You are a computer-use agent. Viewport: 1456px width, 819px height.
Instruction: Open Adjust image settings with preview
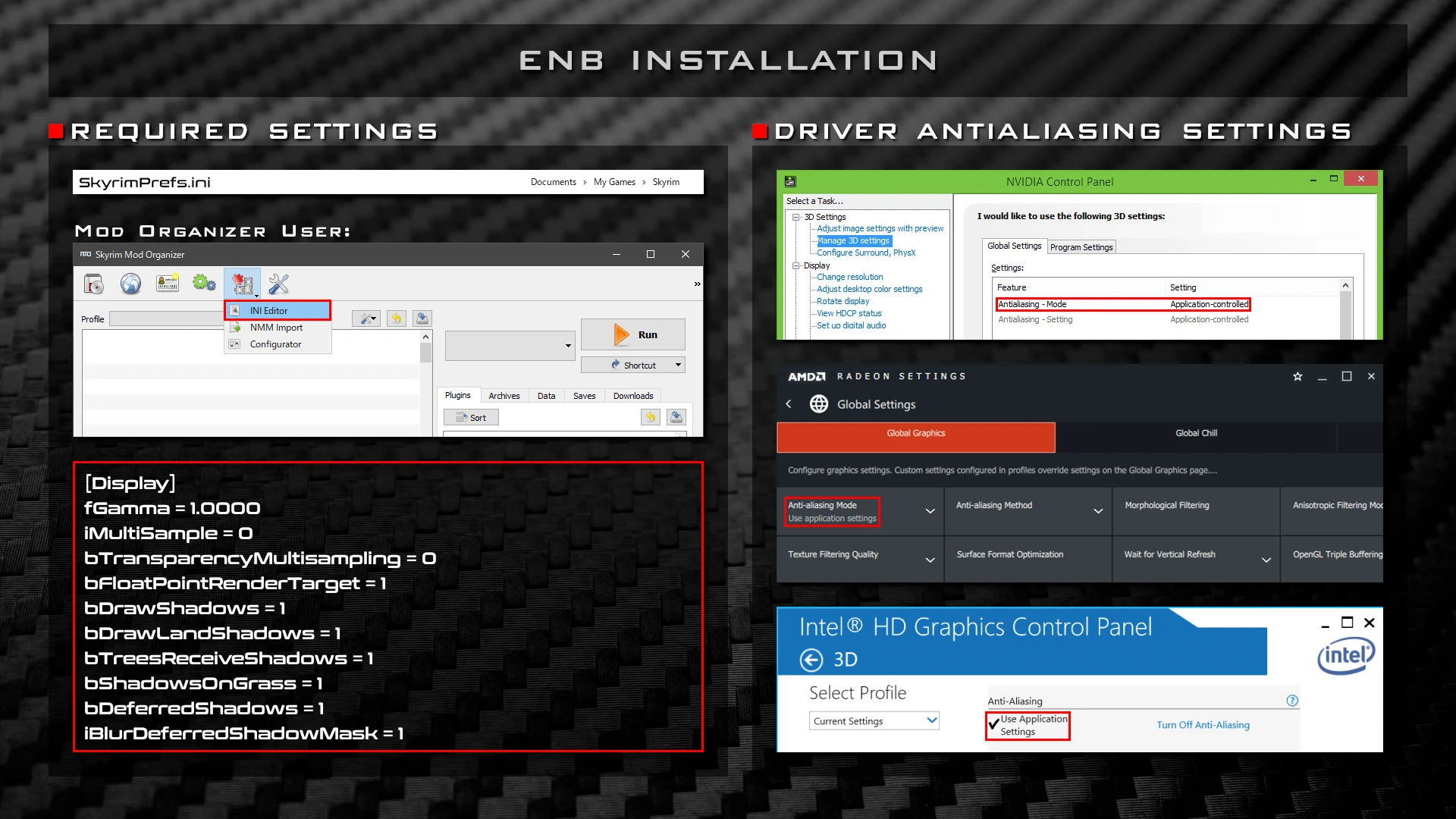point(880,228)
